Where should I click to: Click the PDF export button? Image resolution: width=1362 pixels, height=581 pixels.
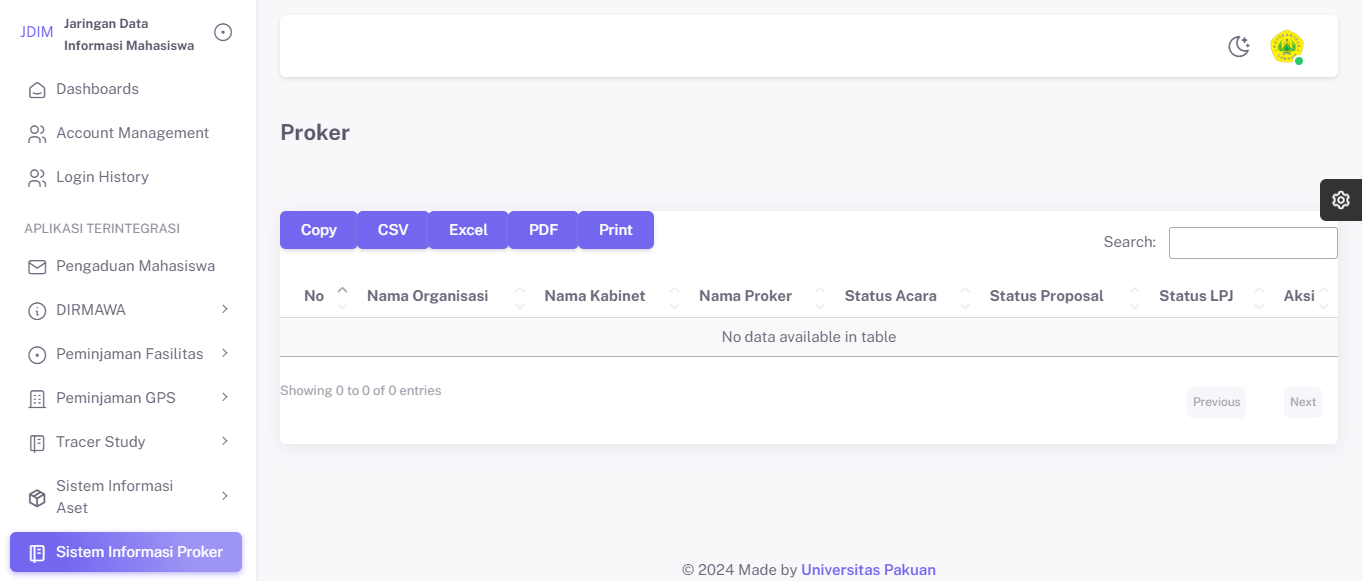point(543,230)
